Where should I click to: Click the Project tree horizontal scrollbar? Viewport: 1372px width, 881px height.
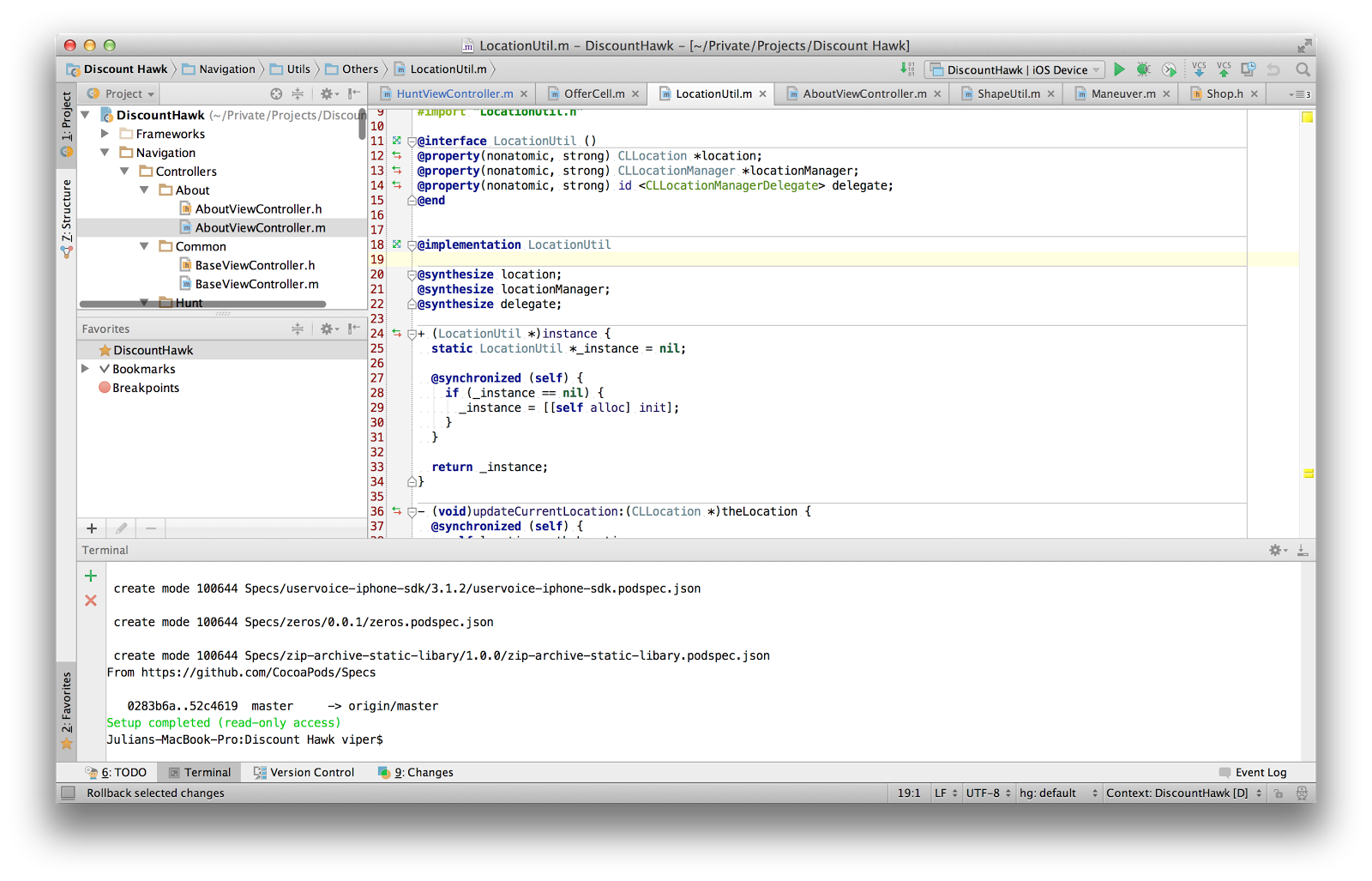tap(202, 304)
